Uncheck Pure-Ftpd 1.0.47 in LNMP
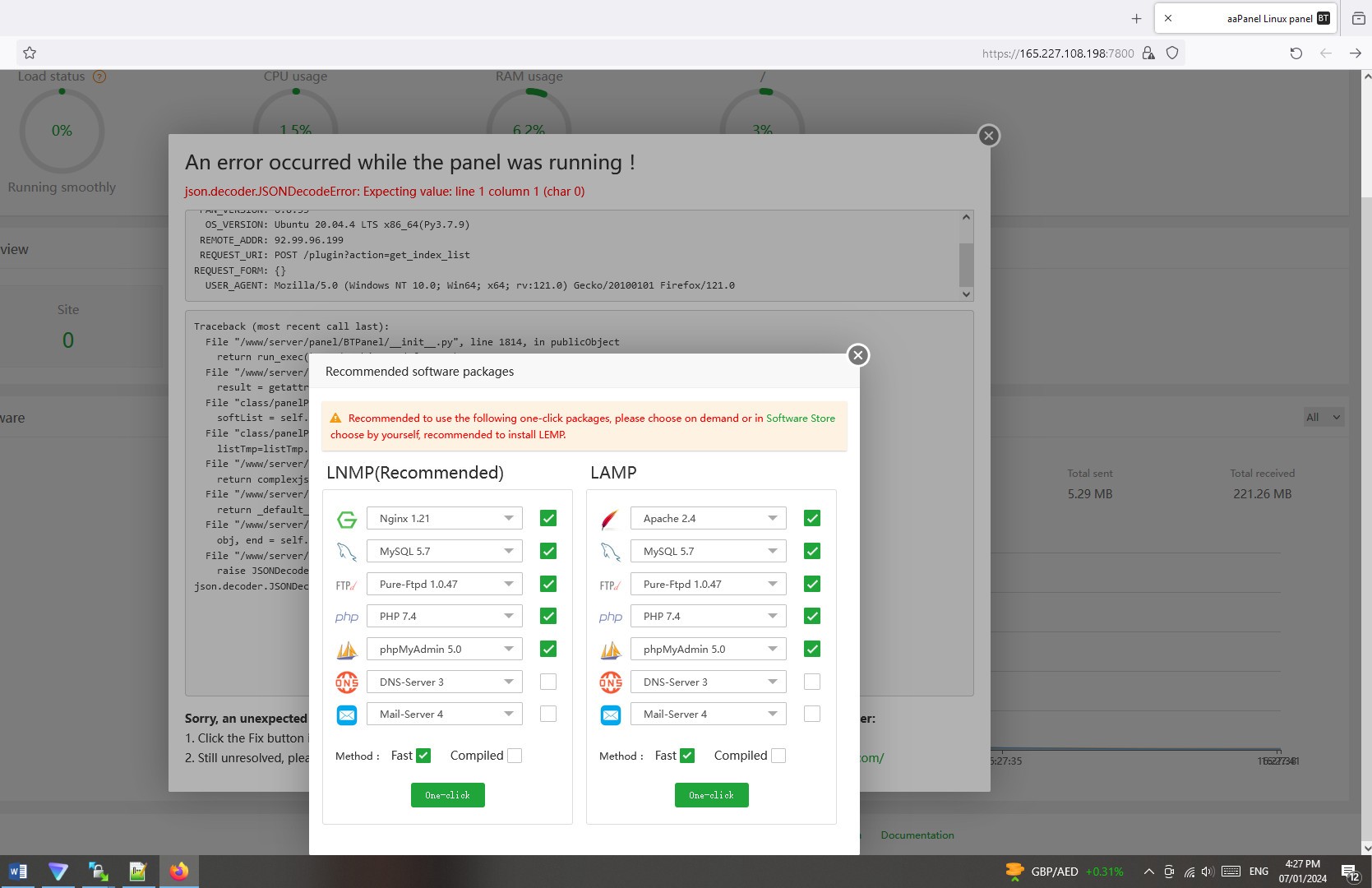This screenshot has width=1372, height=888. 548,584
